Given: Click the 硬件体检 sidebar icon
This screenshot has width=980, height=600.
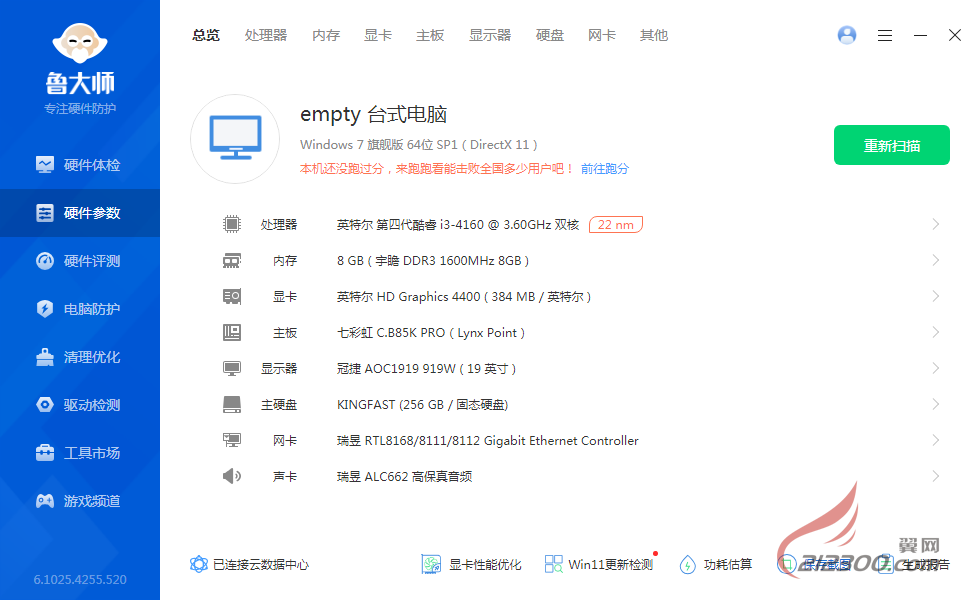Looking at the screenshot, I should point(45,165).
